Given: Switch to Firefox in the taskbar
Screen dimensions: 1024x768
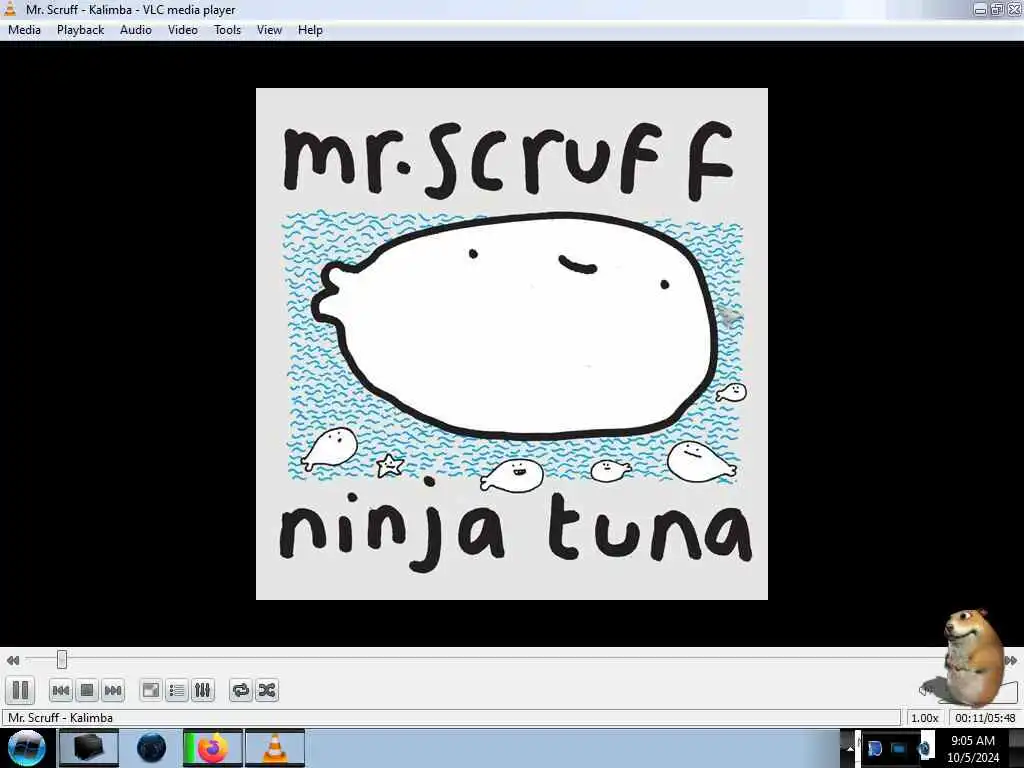Looking at the screenshot, I should coord(212,748).
